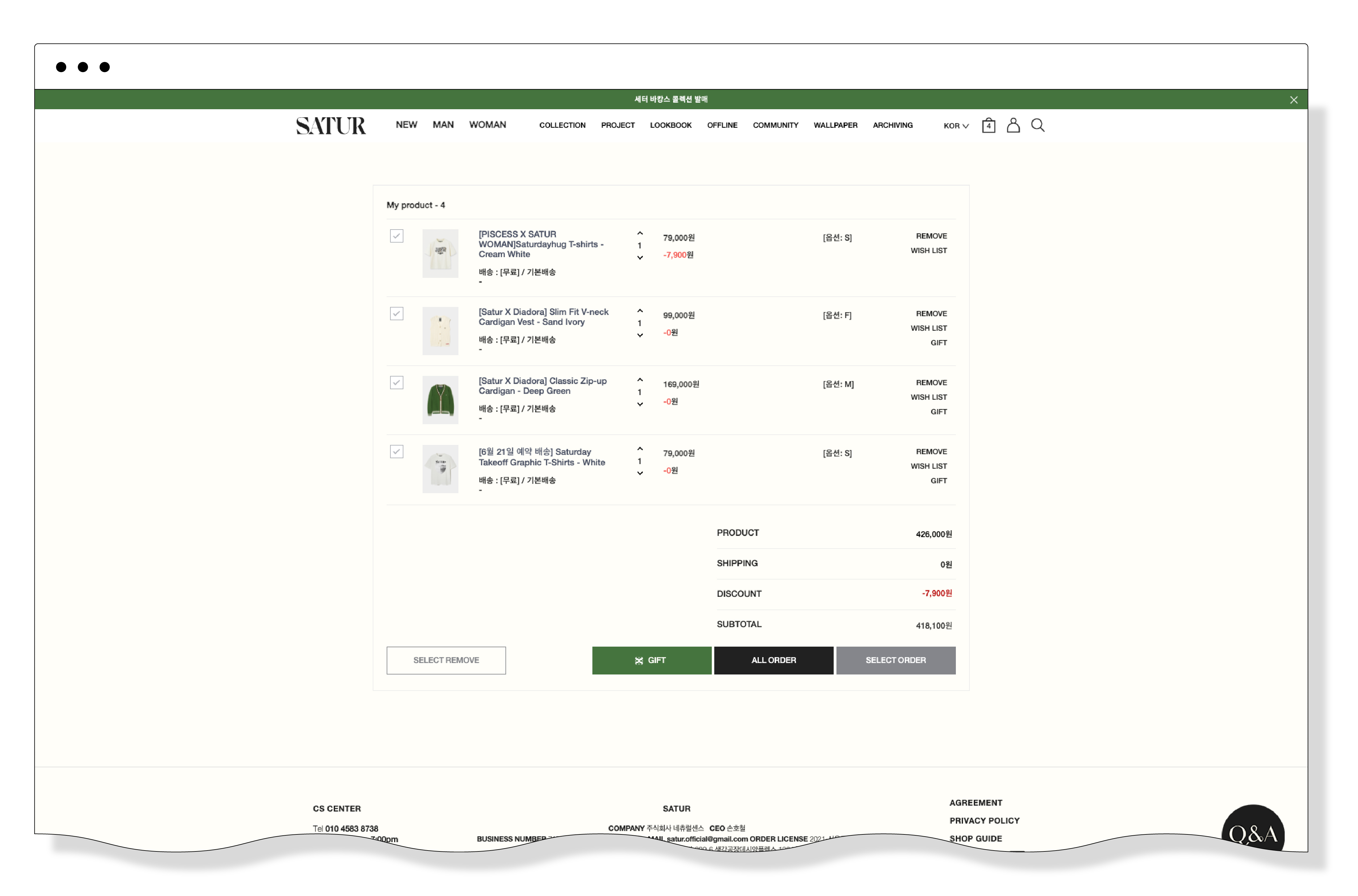1358x896 pixels.
Task: Click the user account profile icon
Action: [x=1013, y=125]
